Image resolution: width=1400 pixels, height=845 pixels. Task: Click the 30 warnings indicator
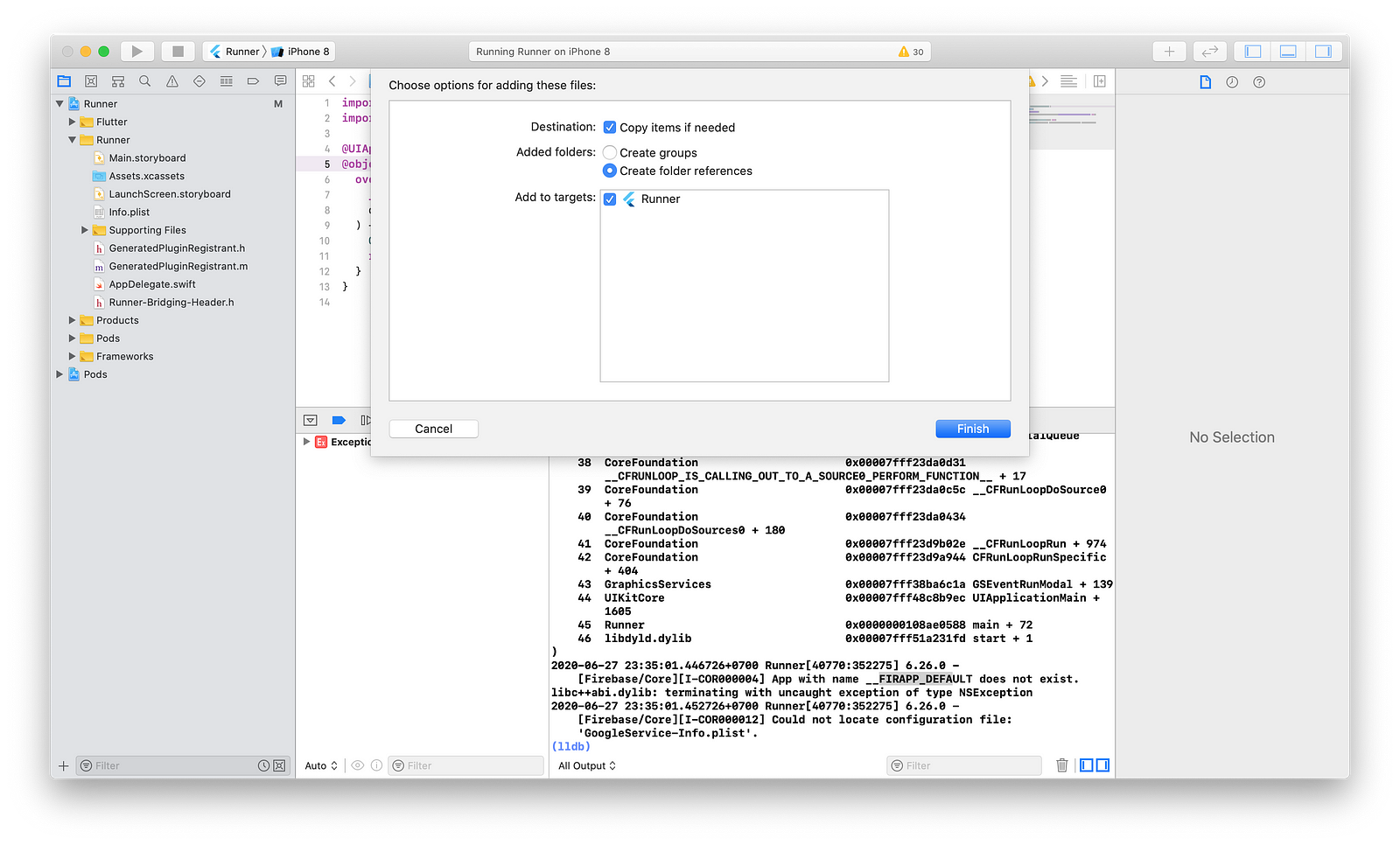(911, 52)
